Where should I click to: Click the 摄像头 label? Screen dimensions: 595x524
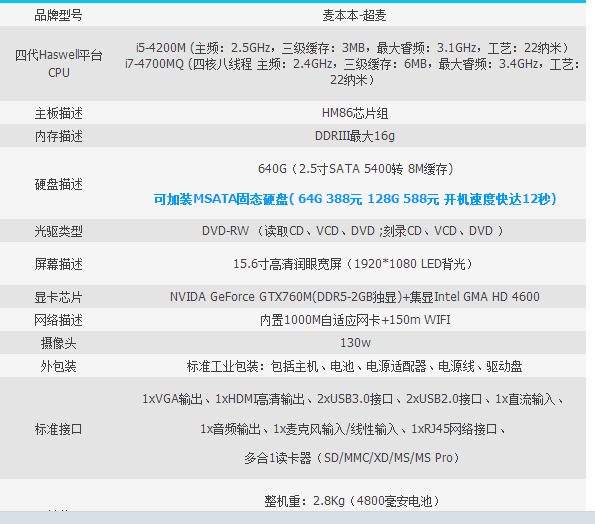click(x=58, y=343)
